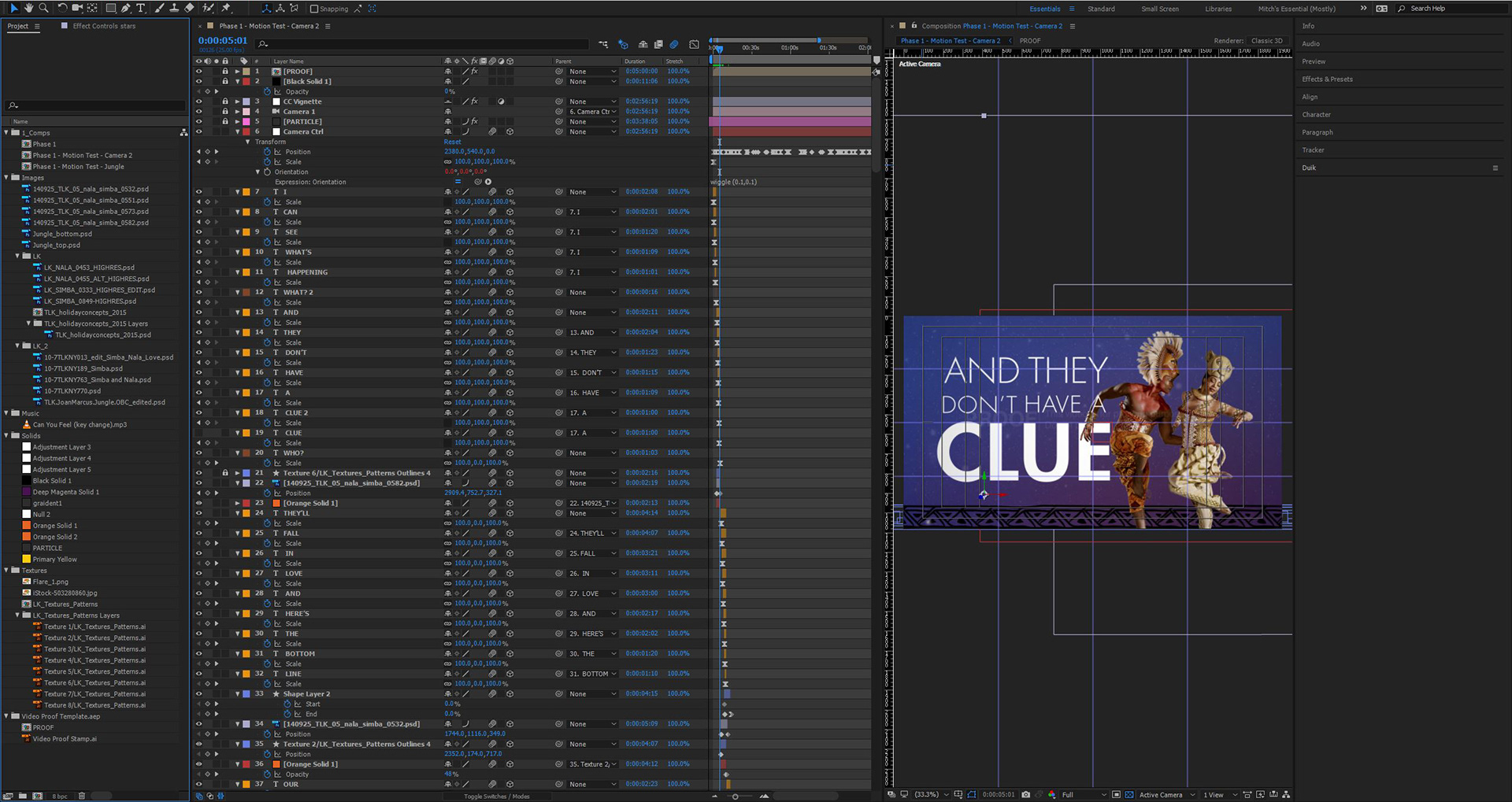Take a snapshot of the composition
Image resolution: width=1512 pixels, height=802 pixels.
coord(1025,794)
